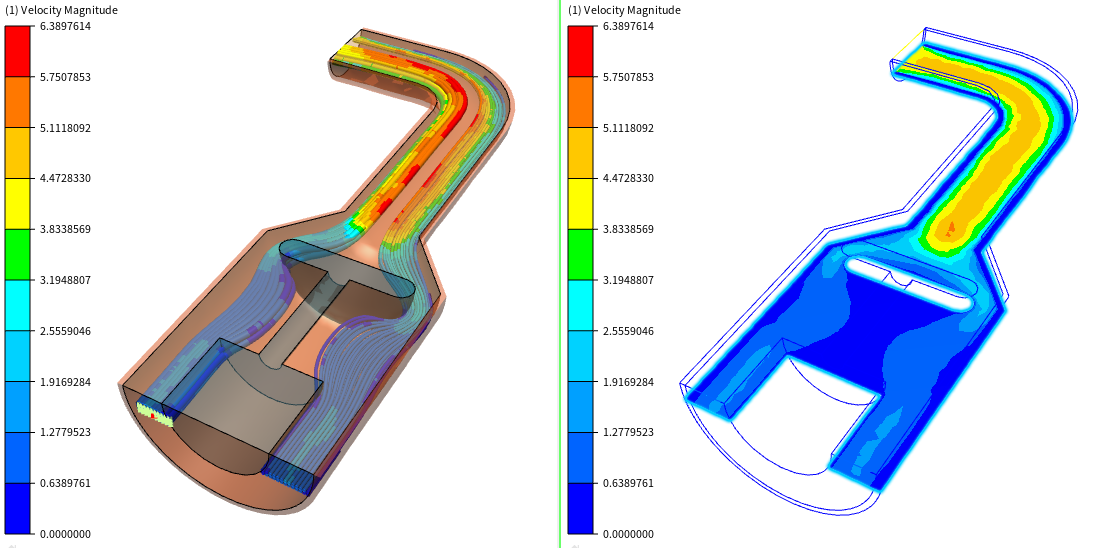Select the orange swatch in the left legend
Screen dimensions: 1098x548
(x=20, y=102)
